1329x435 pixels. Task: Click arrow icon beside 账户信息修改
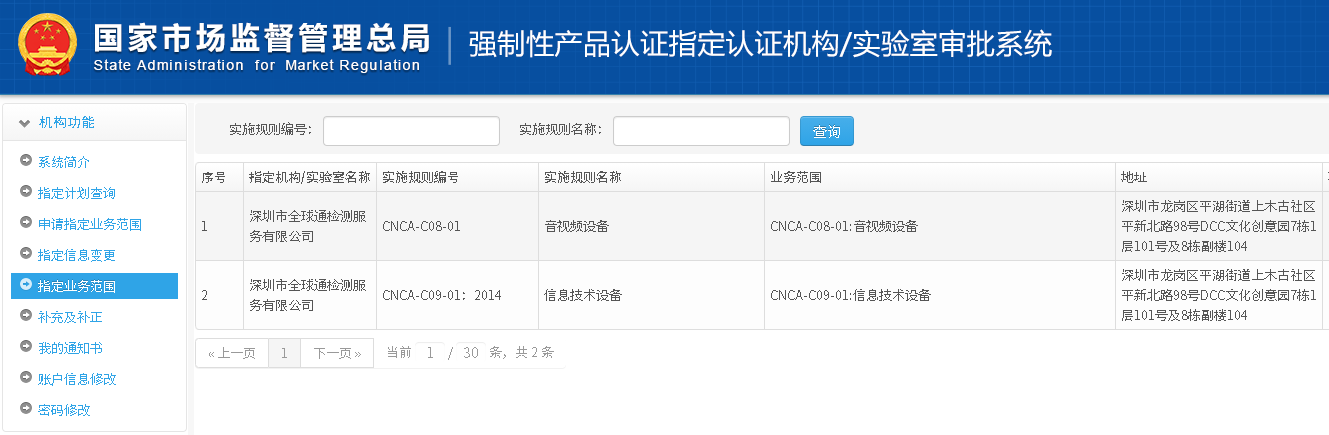pyautogui.click(x=26, y=378)
